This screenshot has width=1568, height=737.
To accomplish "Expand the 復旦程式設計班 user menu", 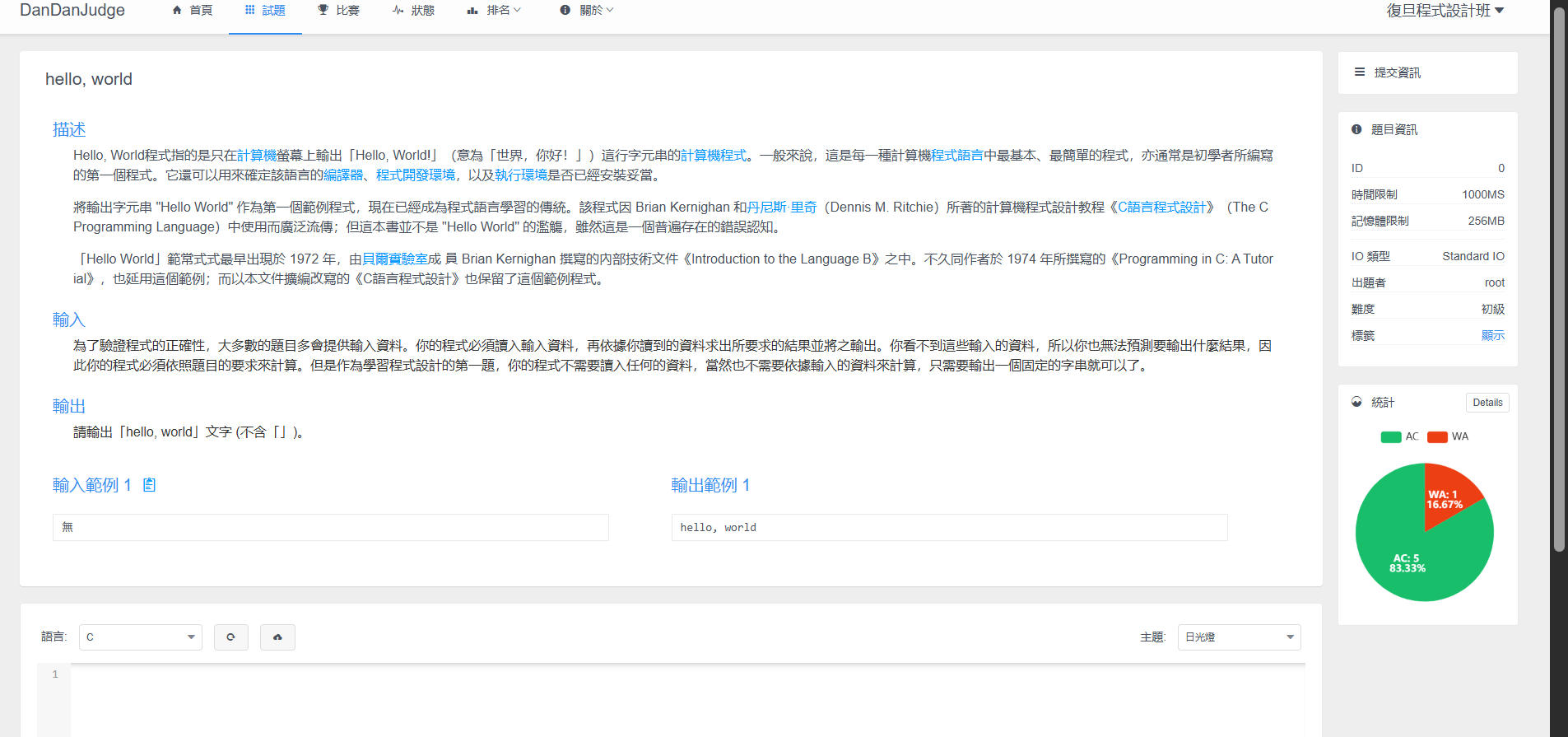I will click(x=1445, y=11).
